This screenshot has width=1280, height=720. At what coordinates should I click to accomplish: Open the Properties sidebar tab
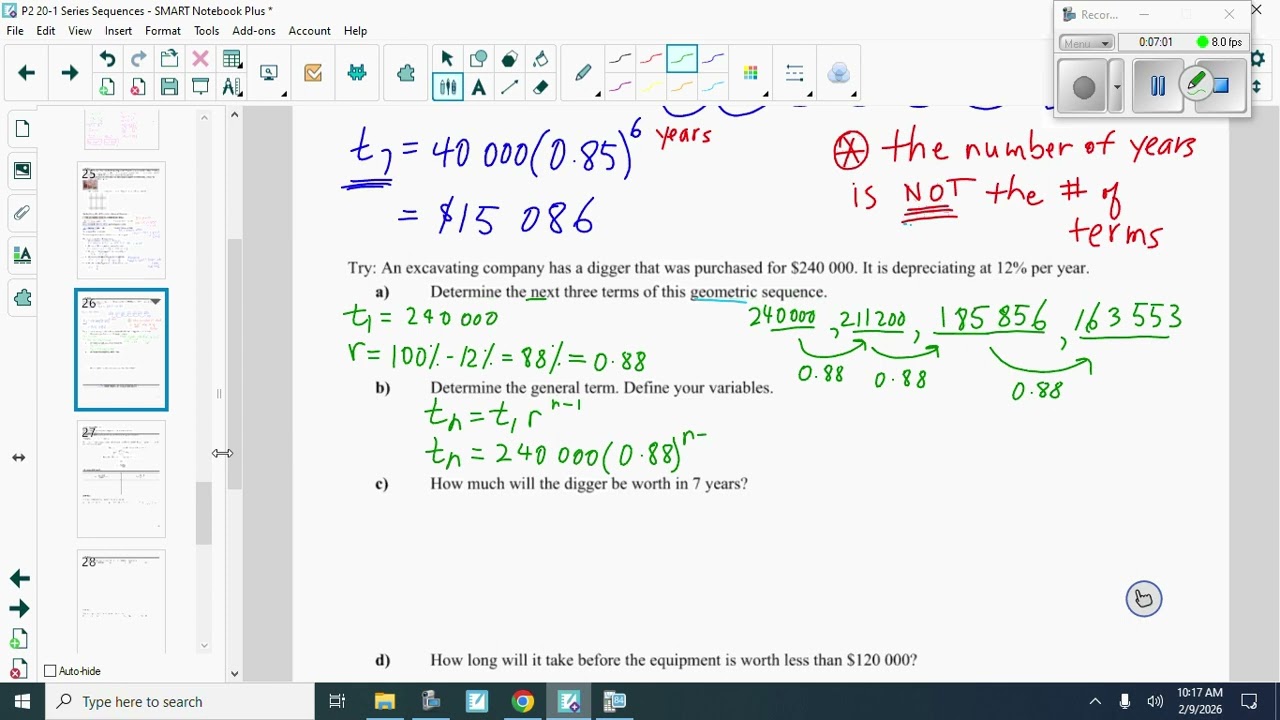(22, 255)
